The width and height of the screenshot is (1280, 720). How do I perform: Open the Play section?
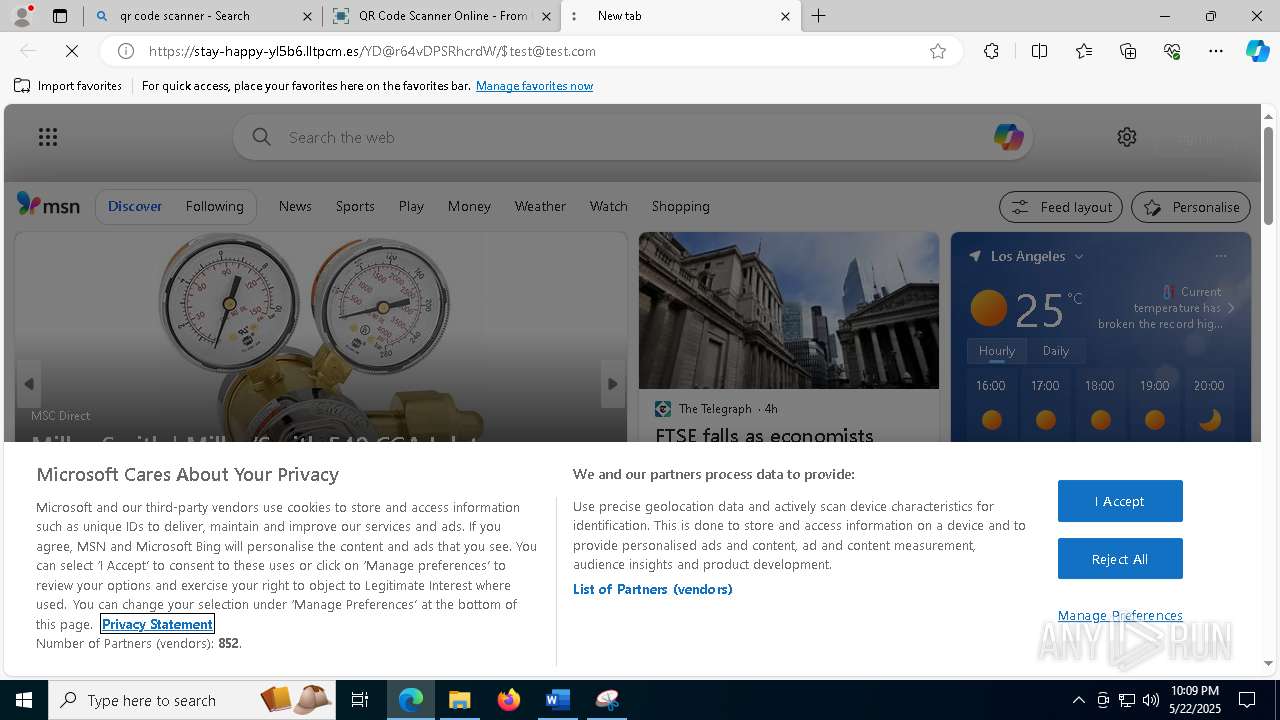(x=411, y=206)
